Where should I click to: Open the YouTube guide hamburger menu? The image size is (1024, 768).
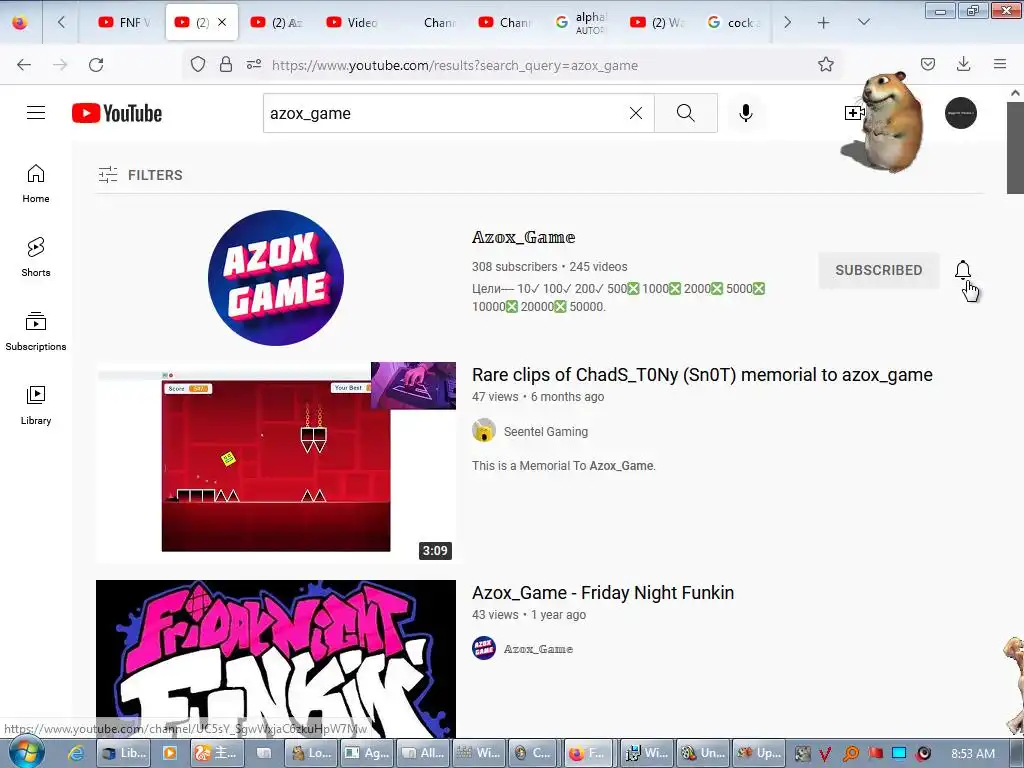click(x=36, y=113)
